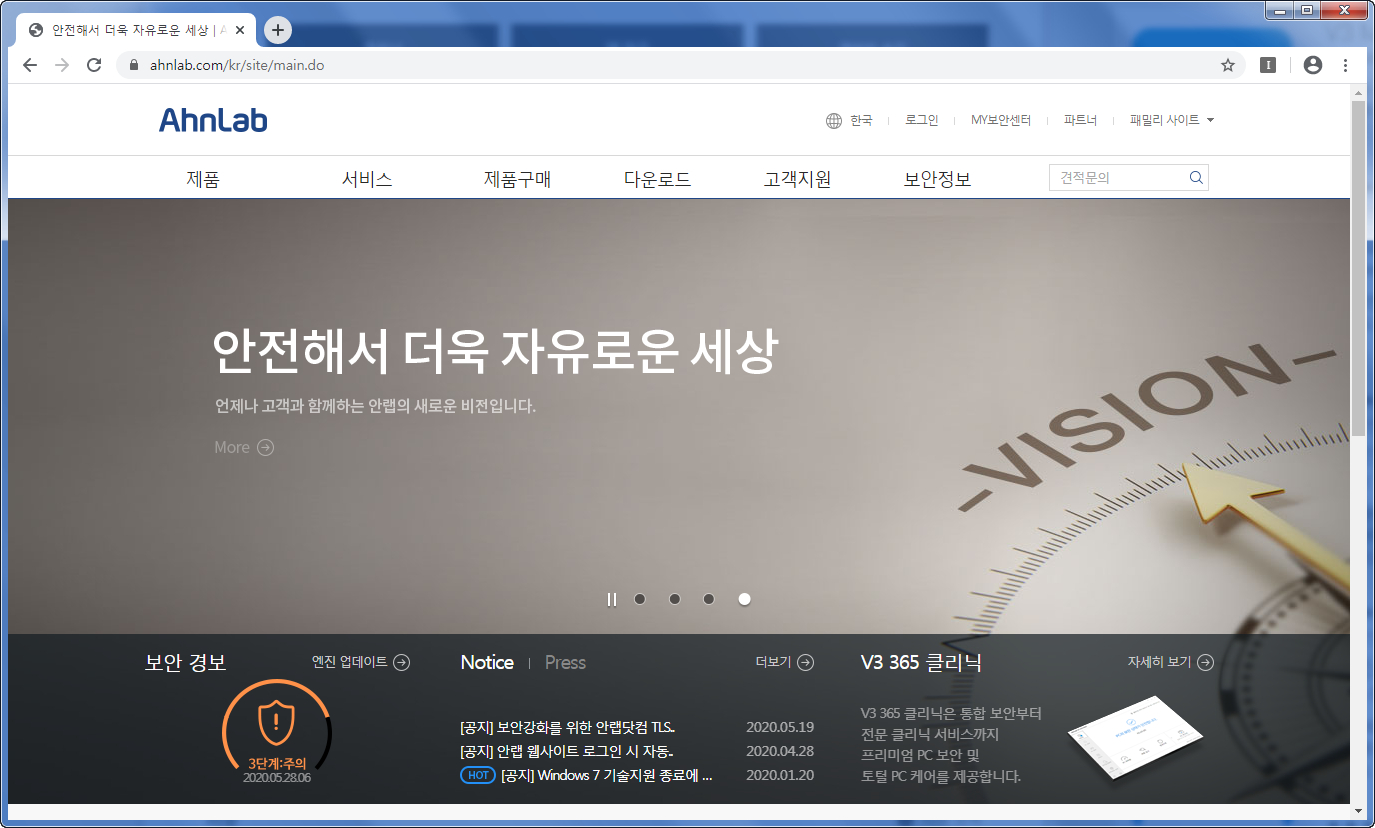This screenshot has width=1375, height=828.
Task: Select the fourth active slide dot
Action: [x=744, y=599]
